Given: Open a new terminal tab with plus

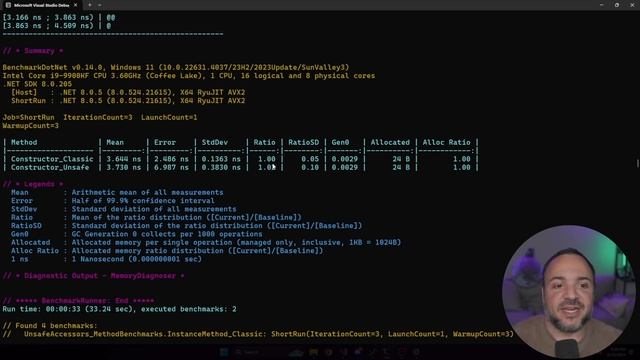Looking at the screenshot, I should [90, 5].
